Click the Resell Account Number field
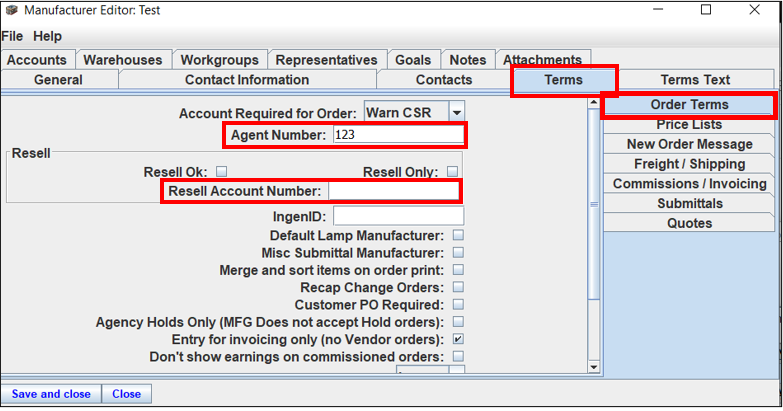 click(x=393, y=191)
